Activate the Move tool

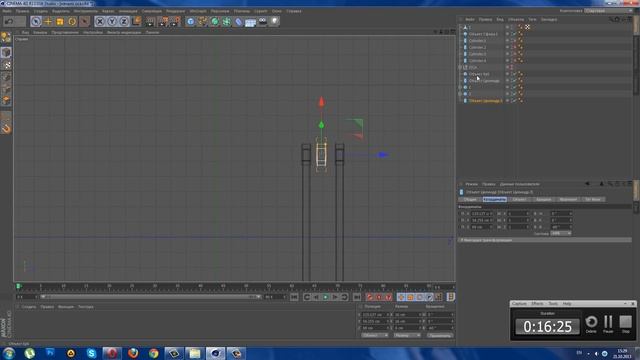[x=48, y=21]
